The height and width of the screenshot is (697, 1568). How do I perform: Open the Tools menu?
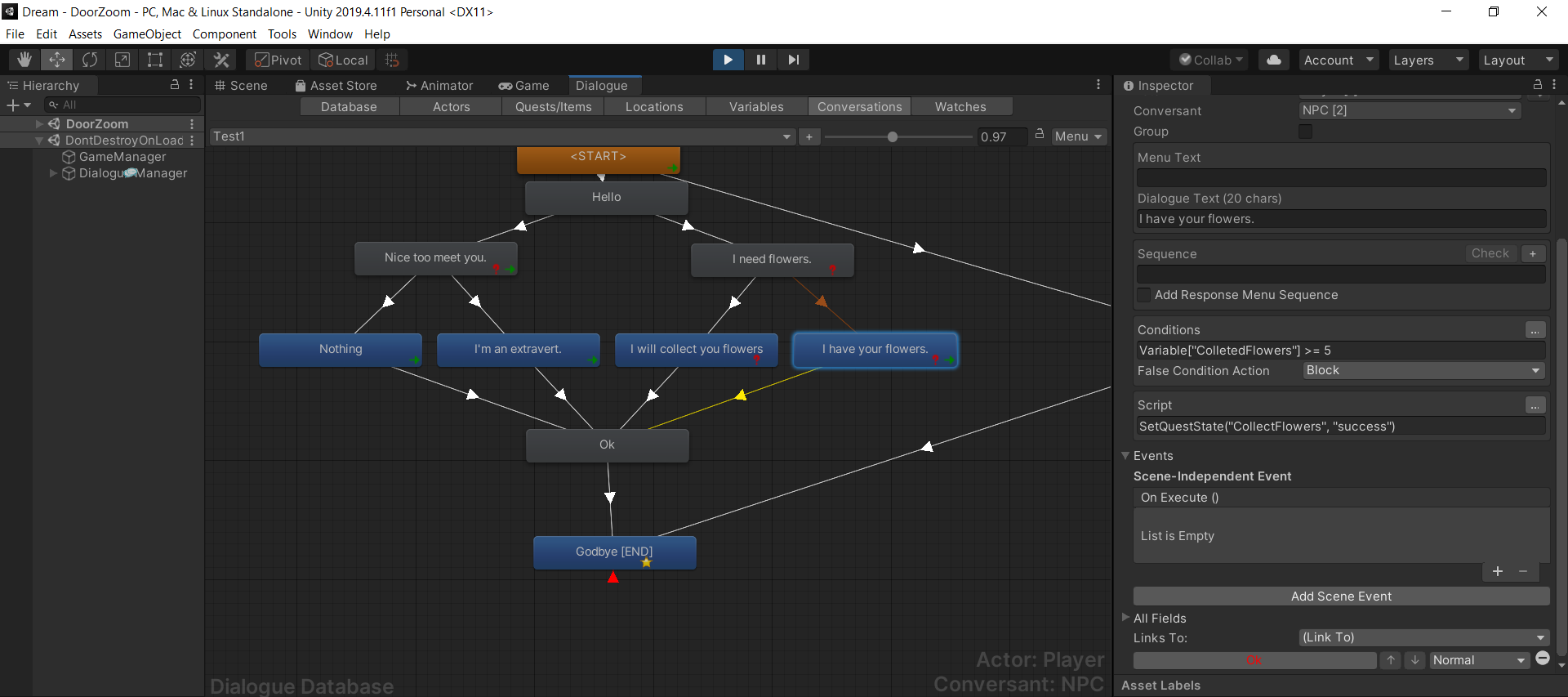click(x=282, y=34)
